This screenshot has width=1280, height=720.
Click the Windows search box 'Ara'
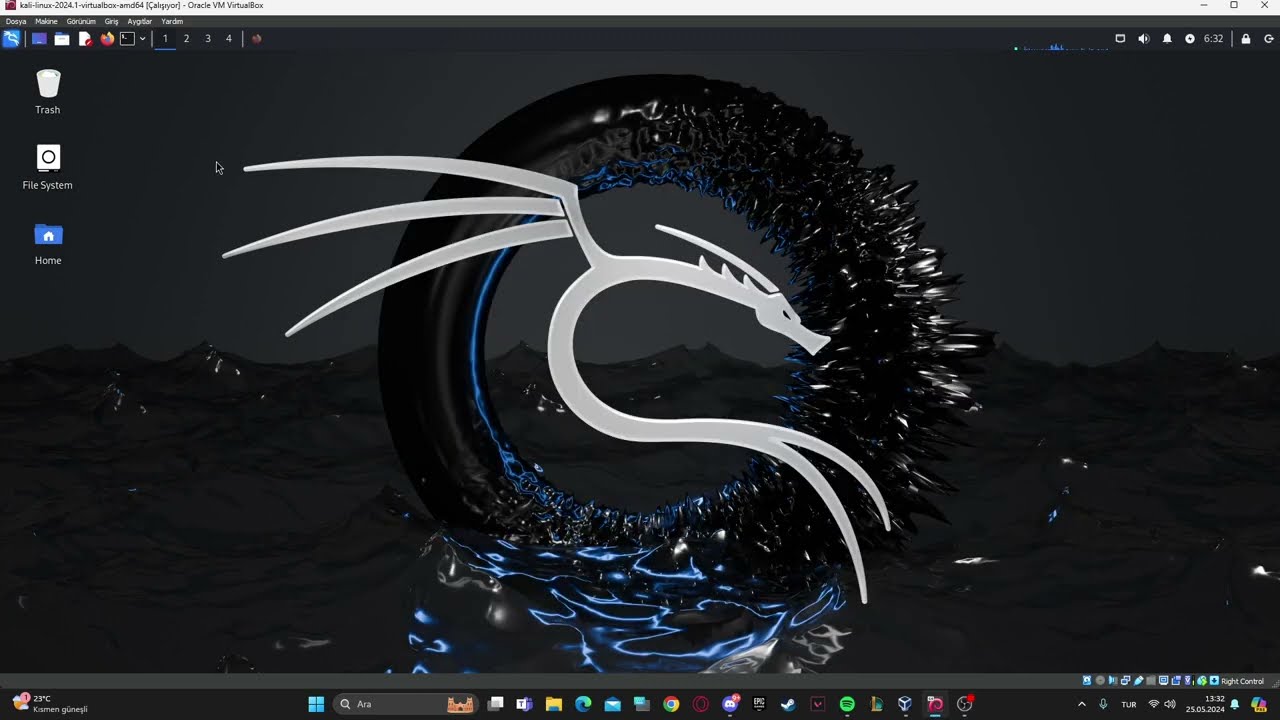pyautogui.click(x=404, y=704)
